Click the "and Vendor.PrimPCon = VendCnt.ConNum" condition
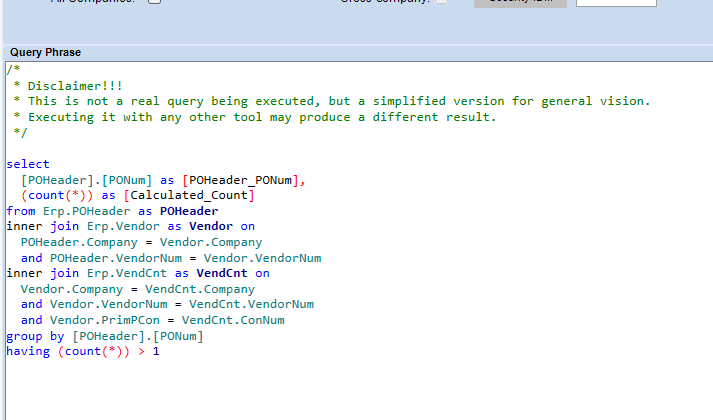The image size is (713, 420). tap(153, 320)
